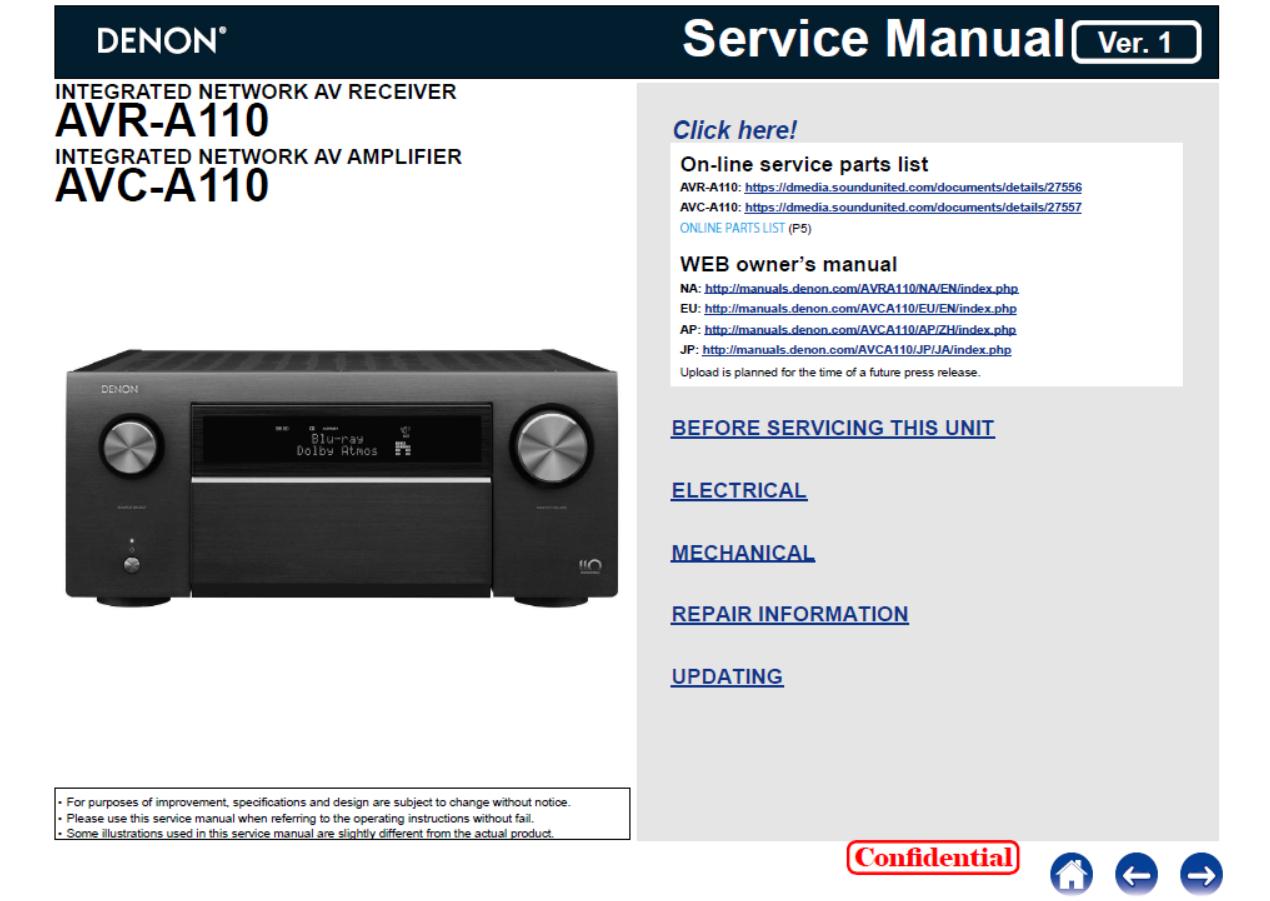Screen dimensions: 1270x901
Task: Select the AVC-A110 model title
Action: pos(161,185)
